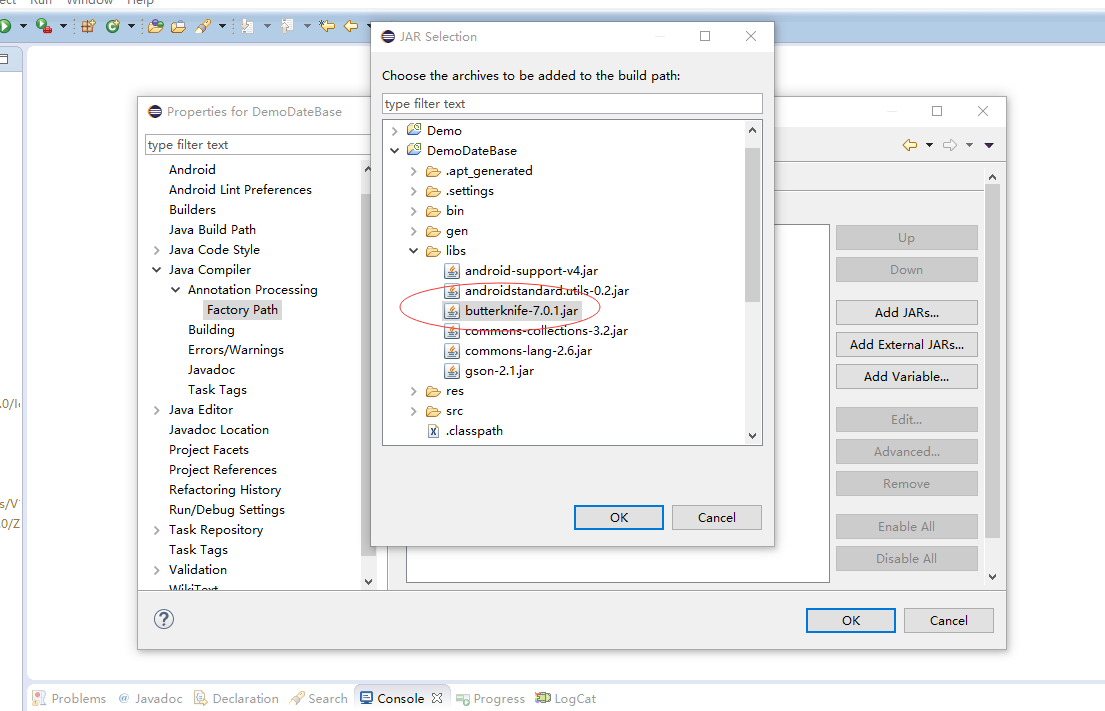Image resolution: width=1105 pixels, height=711 pixels.
Task: Focus the JAR Selection filter text field
Action: point(572,104)
